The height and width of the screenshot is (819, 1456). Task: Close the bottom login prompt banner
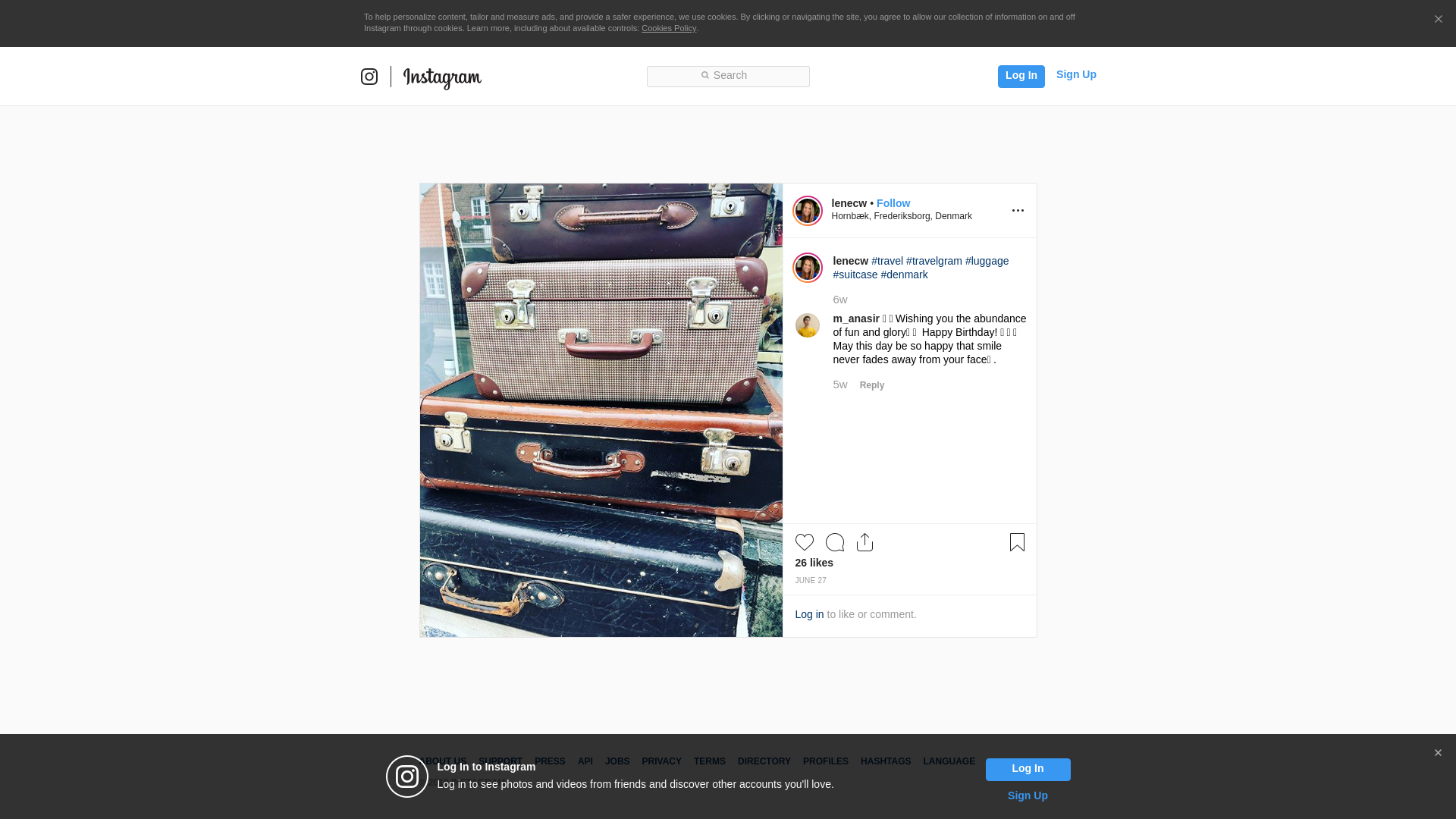[x=1438, y=753]
